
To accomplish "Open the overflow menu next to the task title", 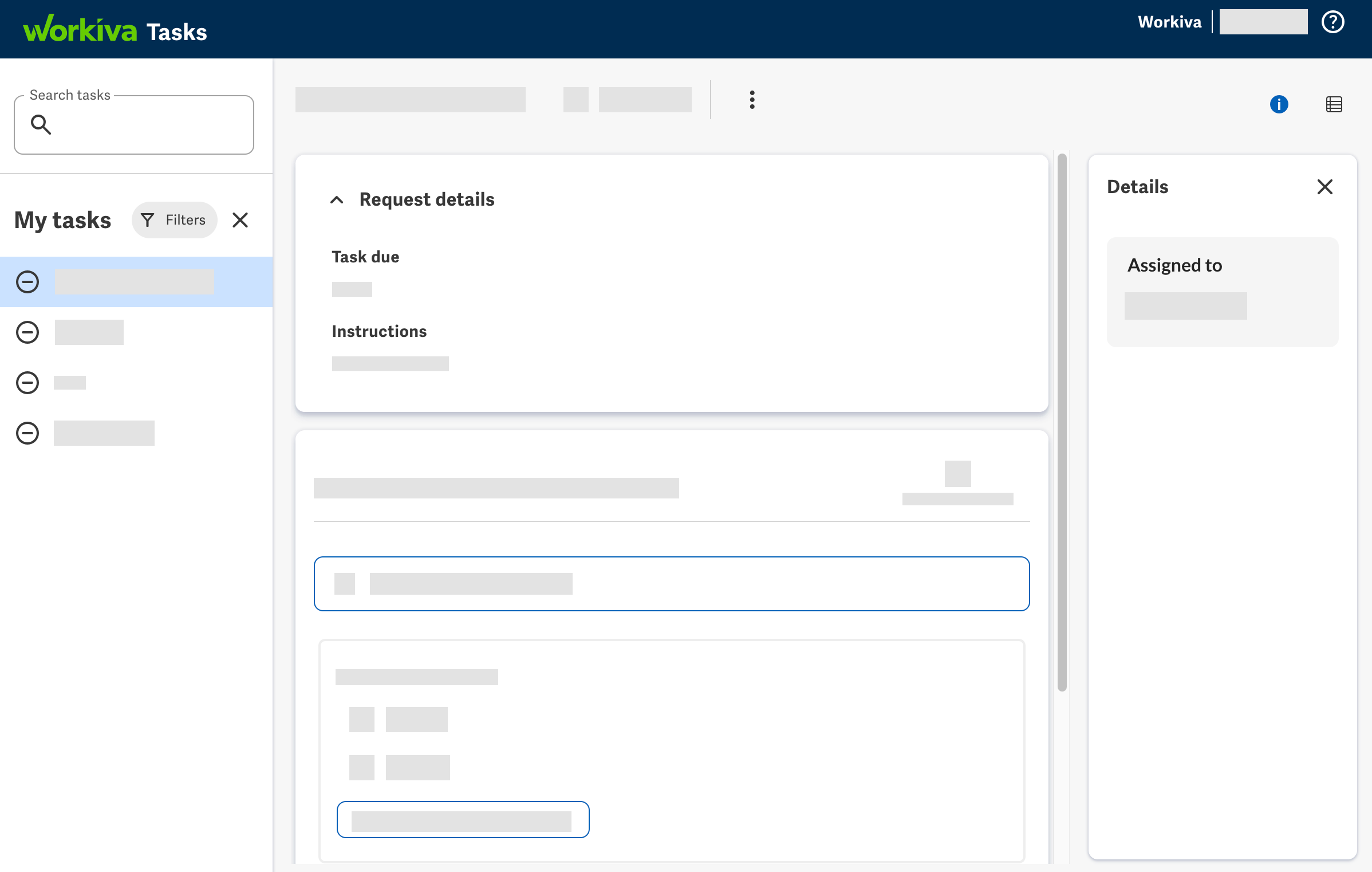I will [752, 100].
